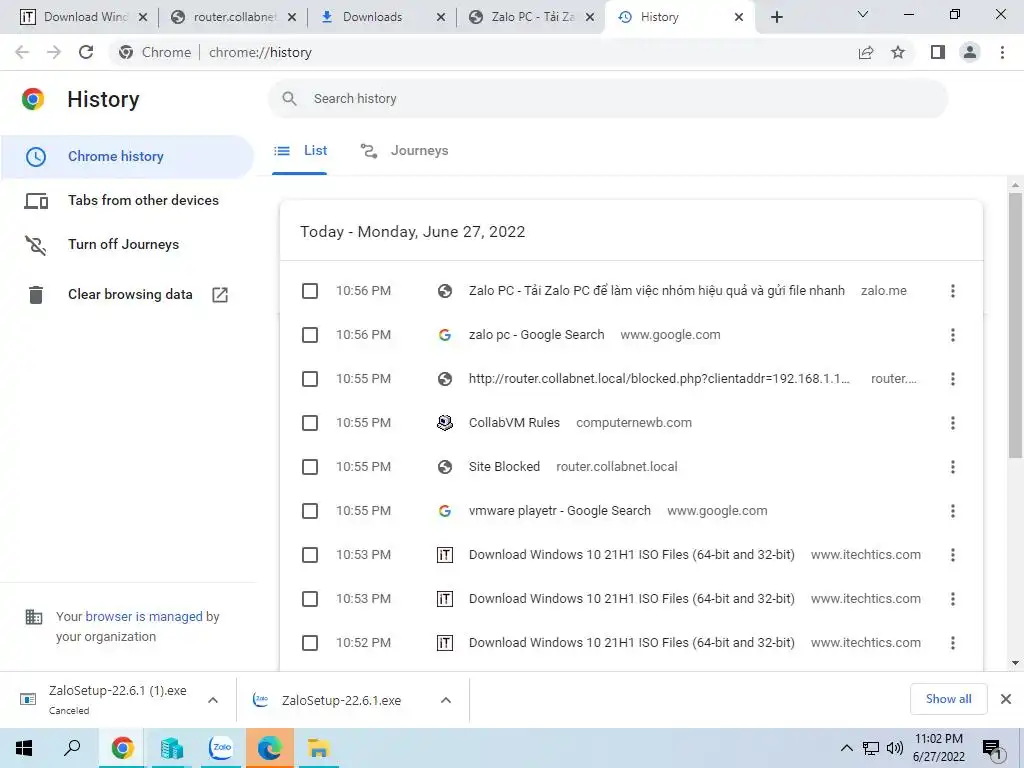The width and height of the screenshot is (1024, 768).
Task: Open the tab search chevron
Action: point(863,14)
